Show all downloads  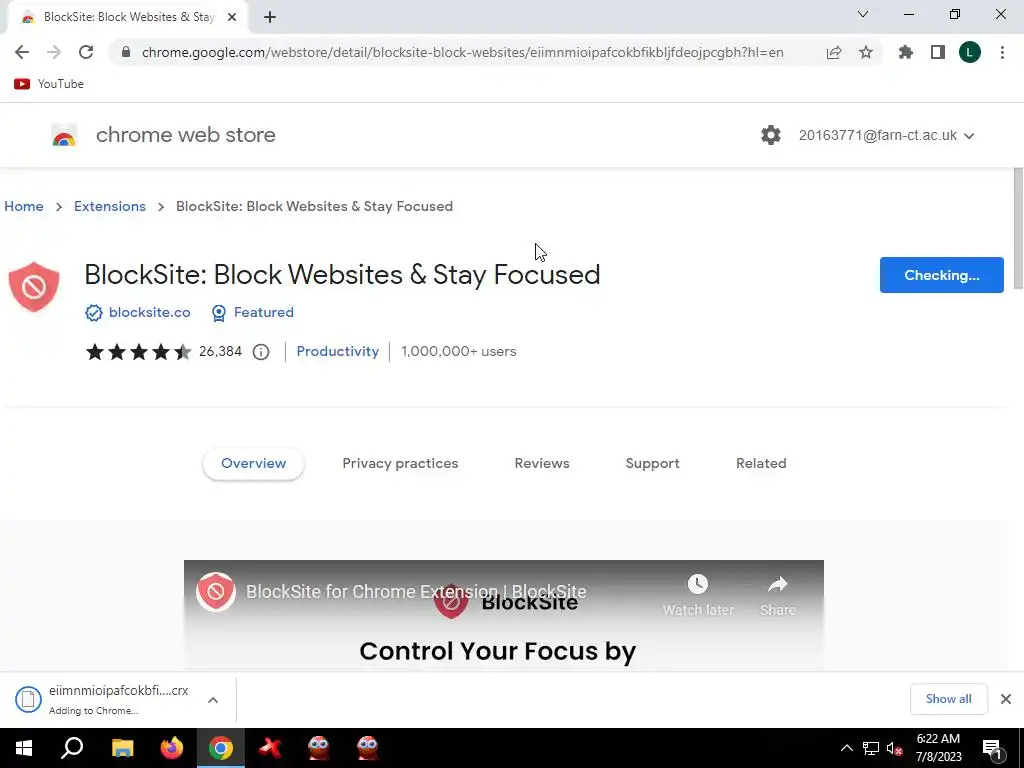tap(948, 699)
